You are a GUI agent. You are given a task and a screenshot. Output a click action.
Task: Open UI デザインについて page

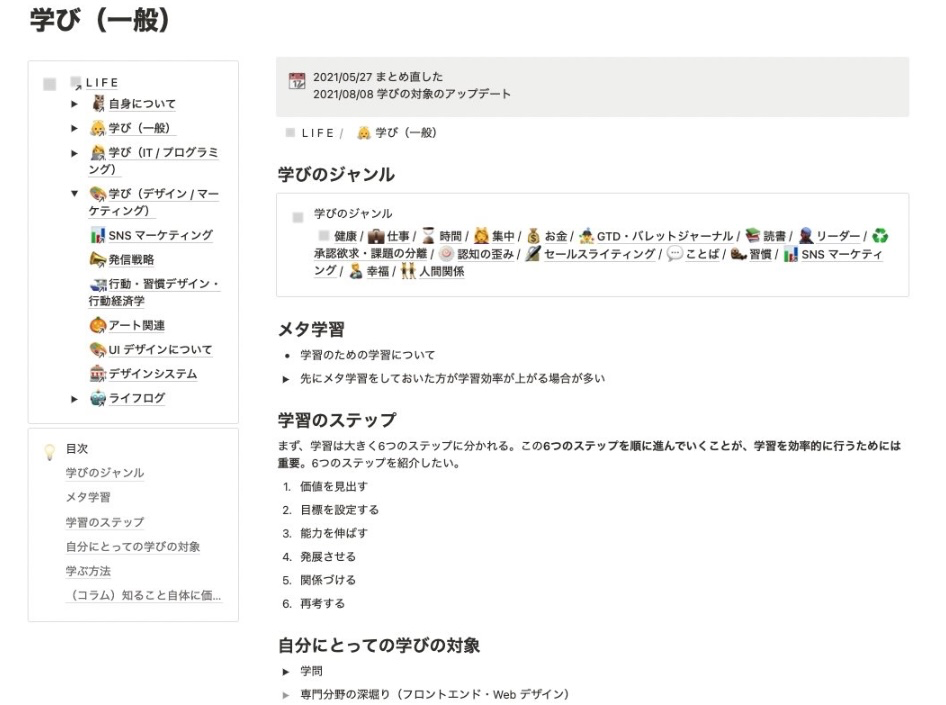click(x=160, y=349)
